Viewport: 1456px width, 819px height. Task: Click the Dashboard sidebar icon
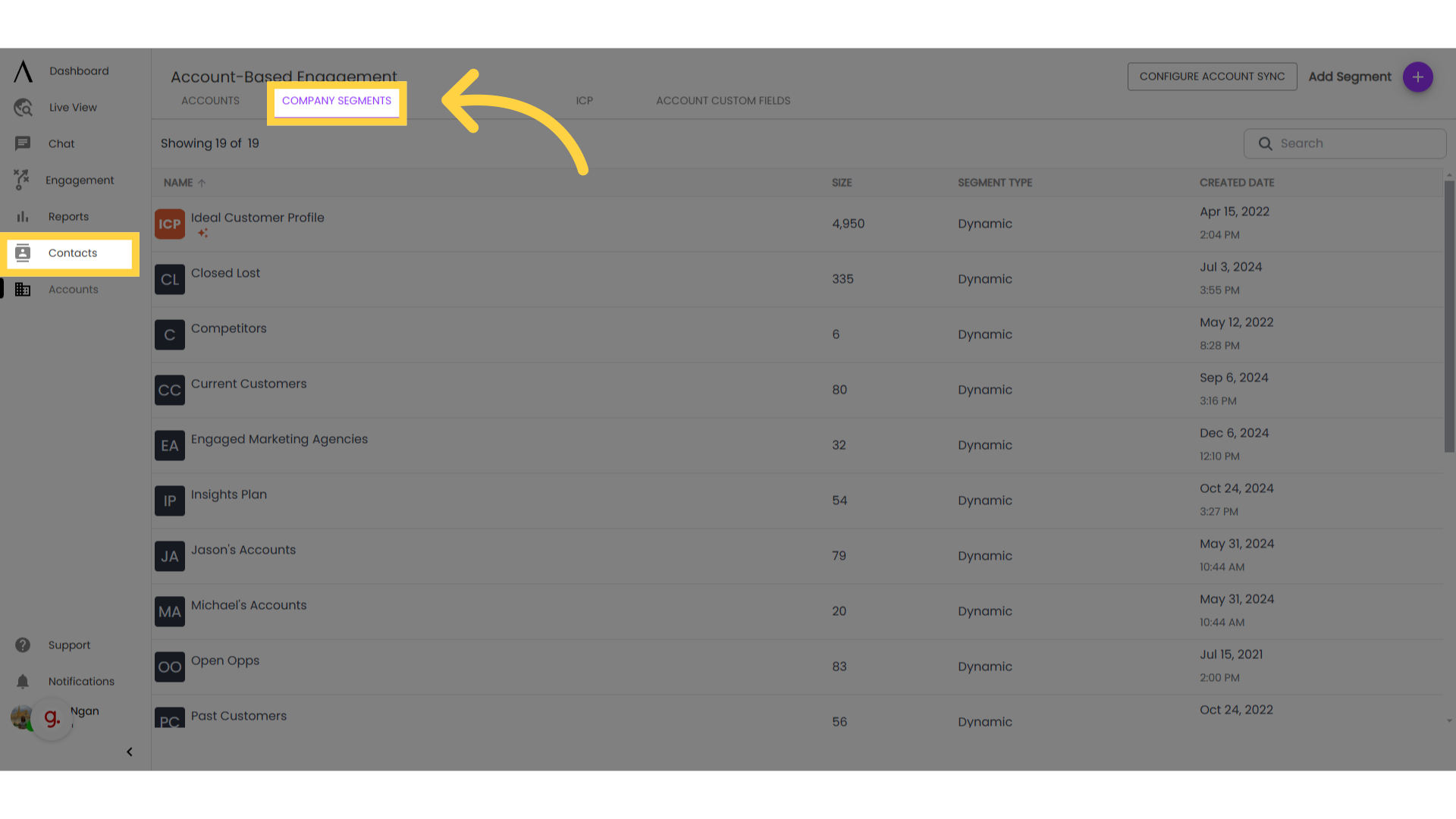tap(22, 70)
